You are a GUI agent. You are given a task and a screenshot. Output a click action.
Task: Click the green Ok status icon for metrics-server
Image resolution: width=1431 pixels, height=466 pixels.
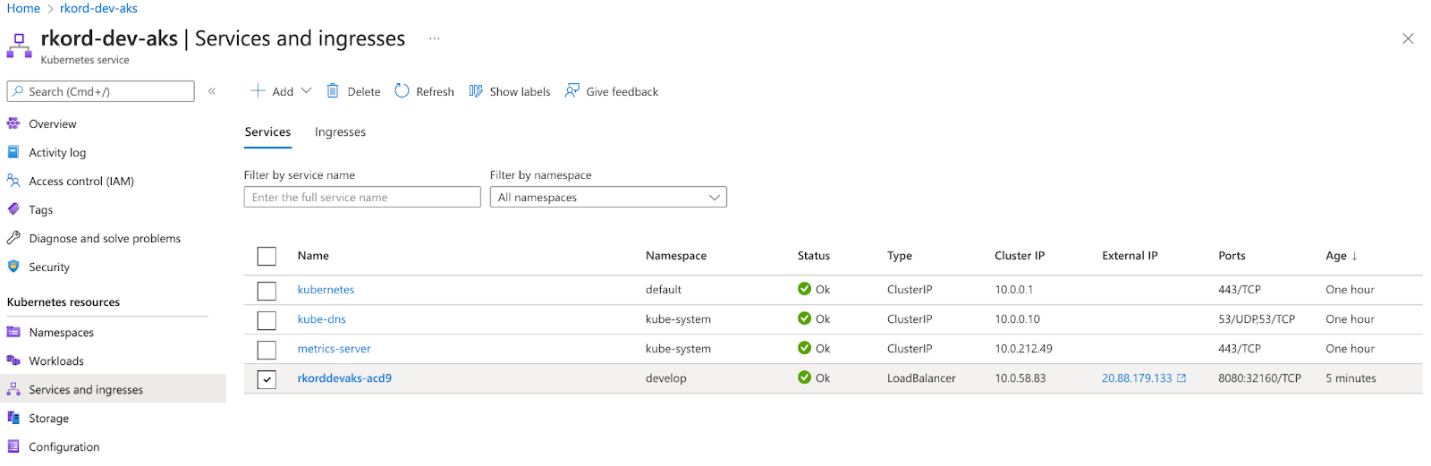pos(804,349)
